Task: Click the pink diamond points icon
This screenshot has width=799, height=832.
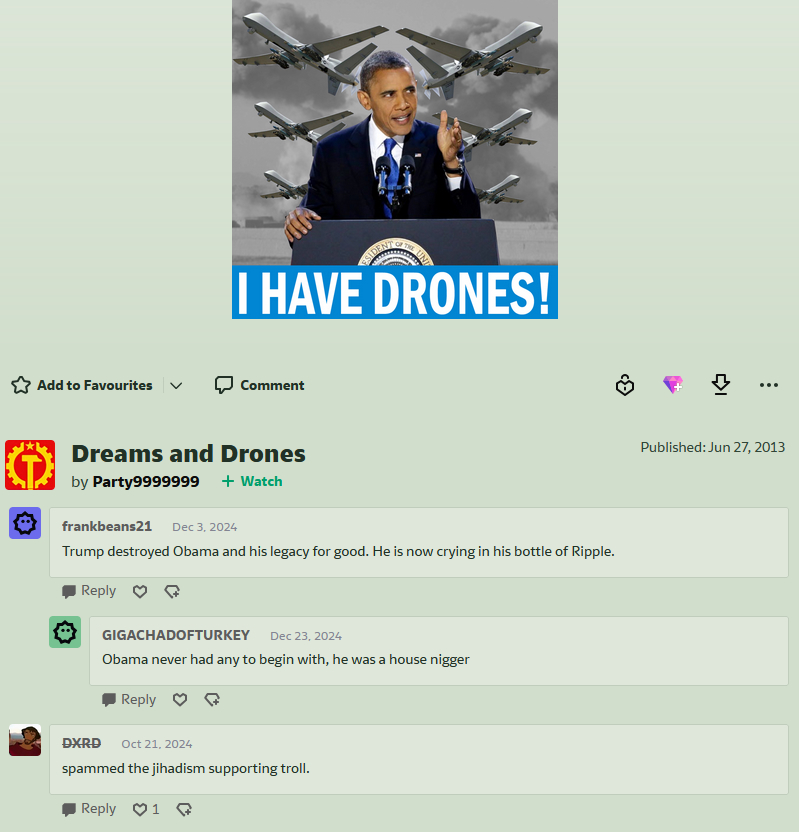Action: (x=673, y=385)
